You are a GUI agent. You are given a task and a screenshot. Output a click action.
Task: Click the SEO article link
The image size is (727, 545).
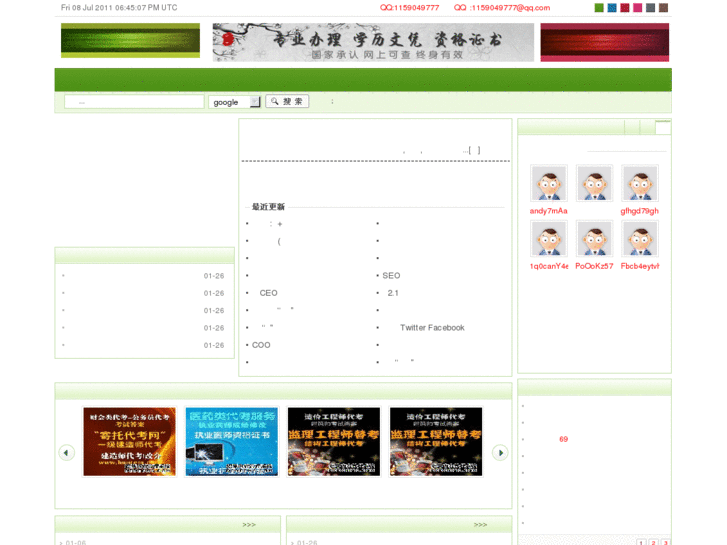391,276
